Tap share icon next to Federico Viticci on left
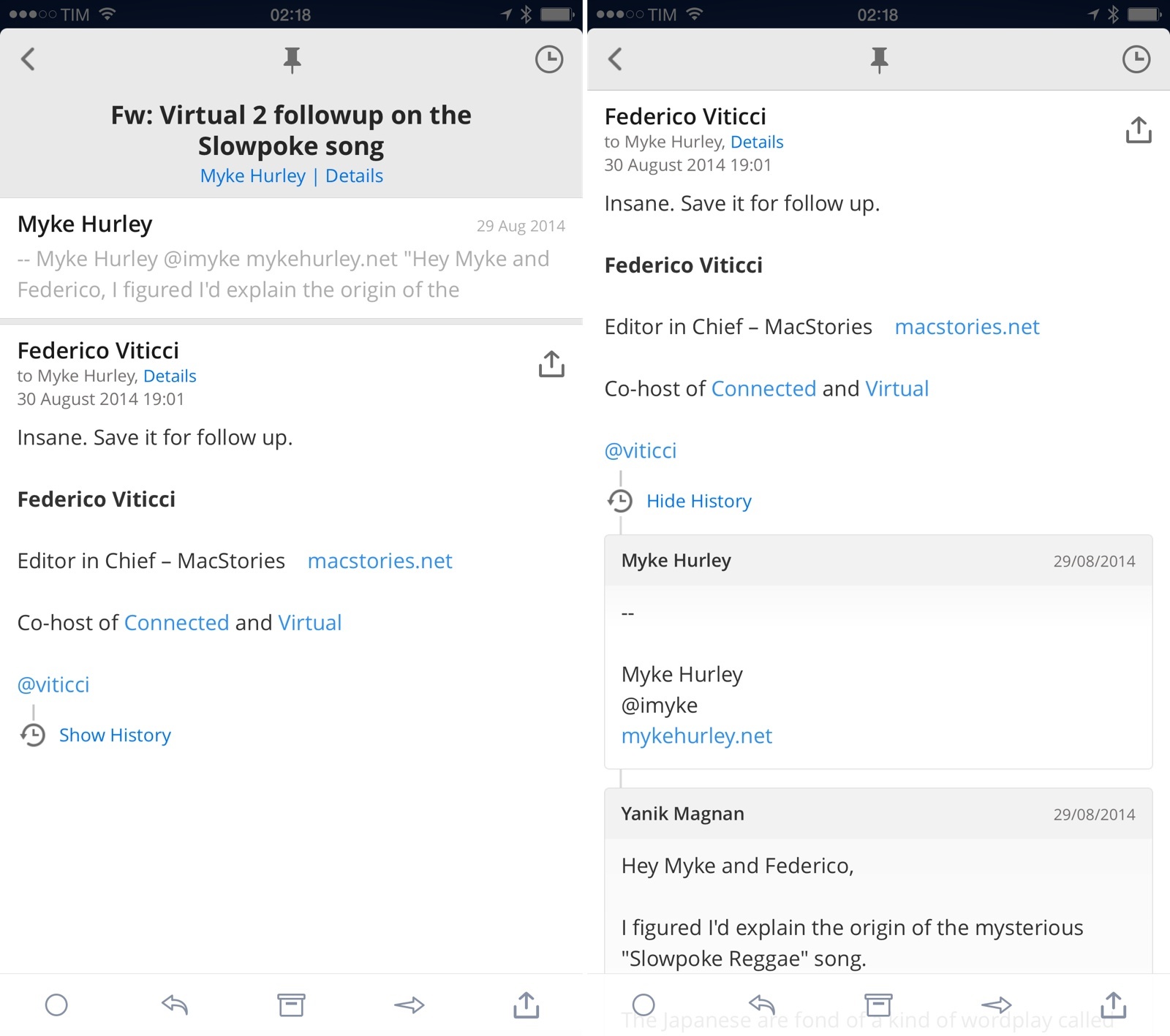1170x1036 pixels. 551,364
